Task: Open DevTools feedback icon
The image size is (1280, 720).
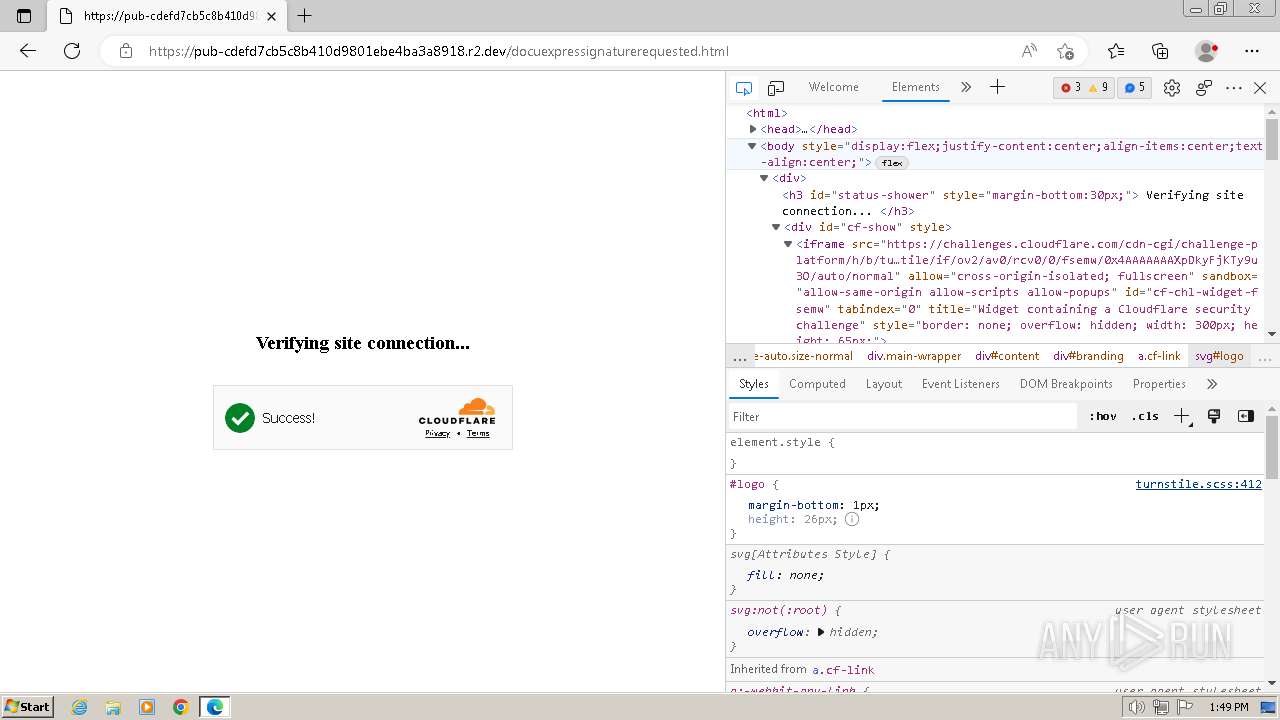Action: pyautogui.click(x=1204, y=88)
